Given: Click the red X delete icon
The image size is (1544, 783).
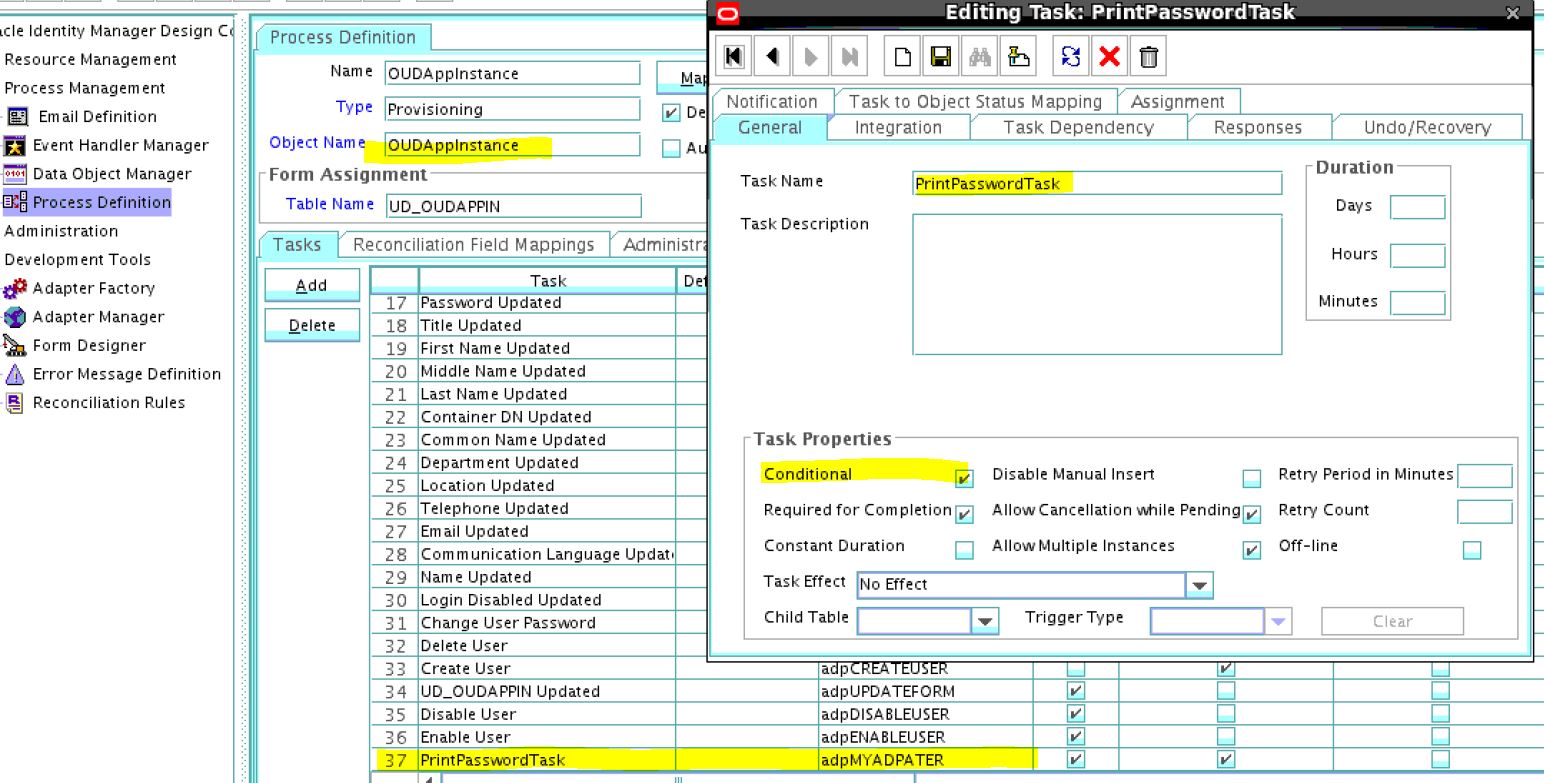Looking at the screenshot, I should pyautogui.click(x=1110, y=56).
